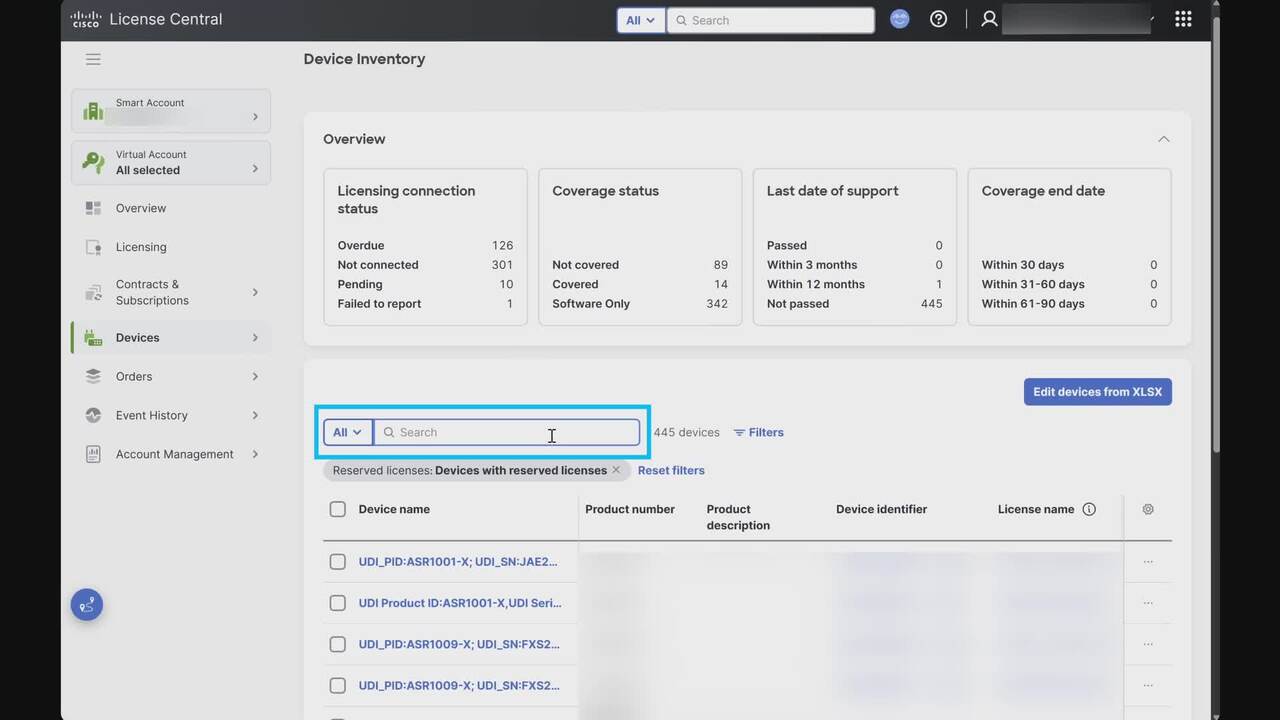Open table column settings gear icon

(x=1148, y=509)
